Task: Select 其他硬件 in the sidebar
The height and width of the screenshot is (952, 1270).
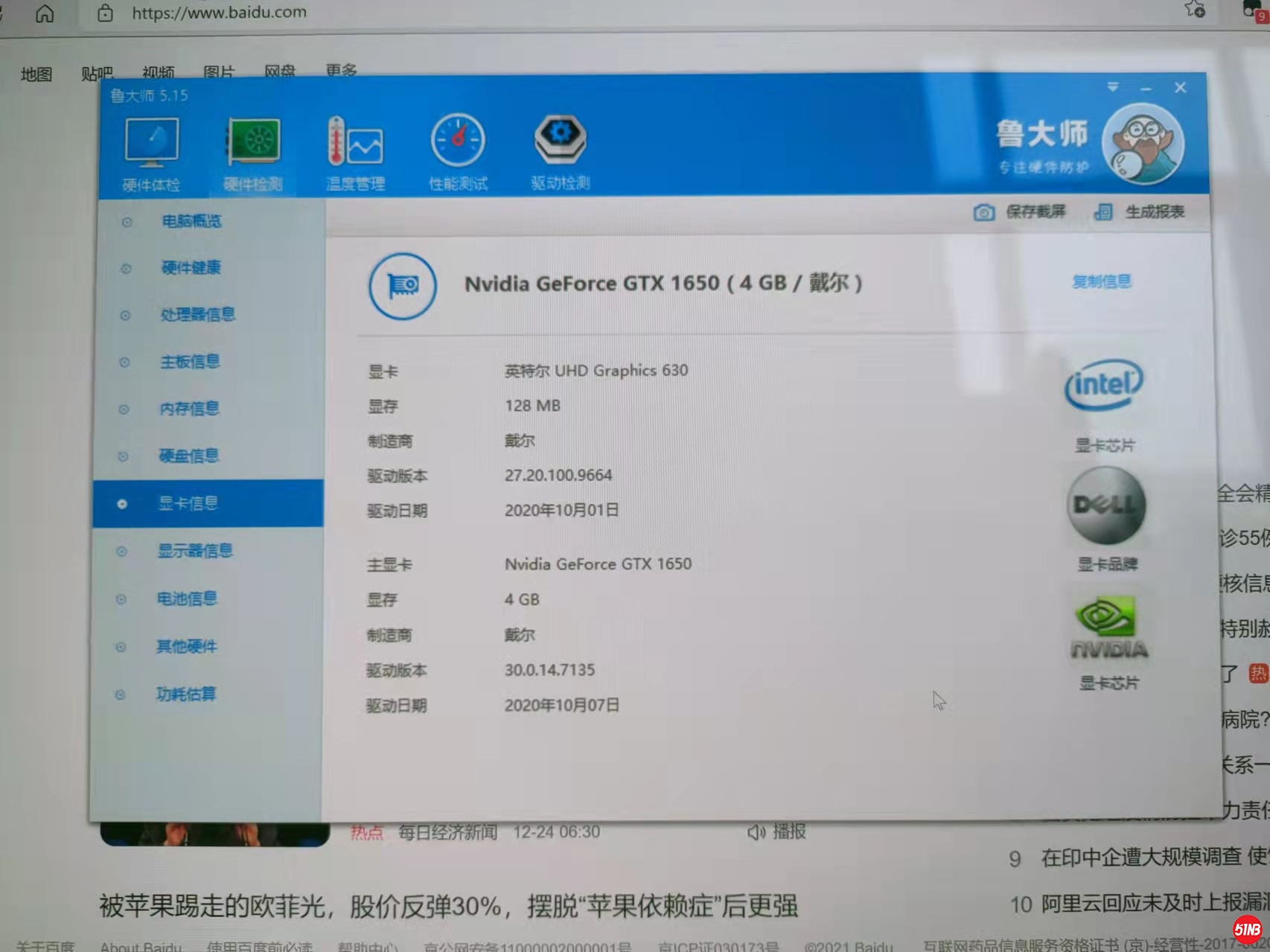Action: click(186, 646)
